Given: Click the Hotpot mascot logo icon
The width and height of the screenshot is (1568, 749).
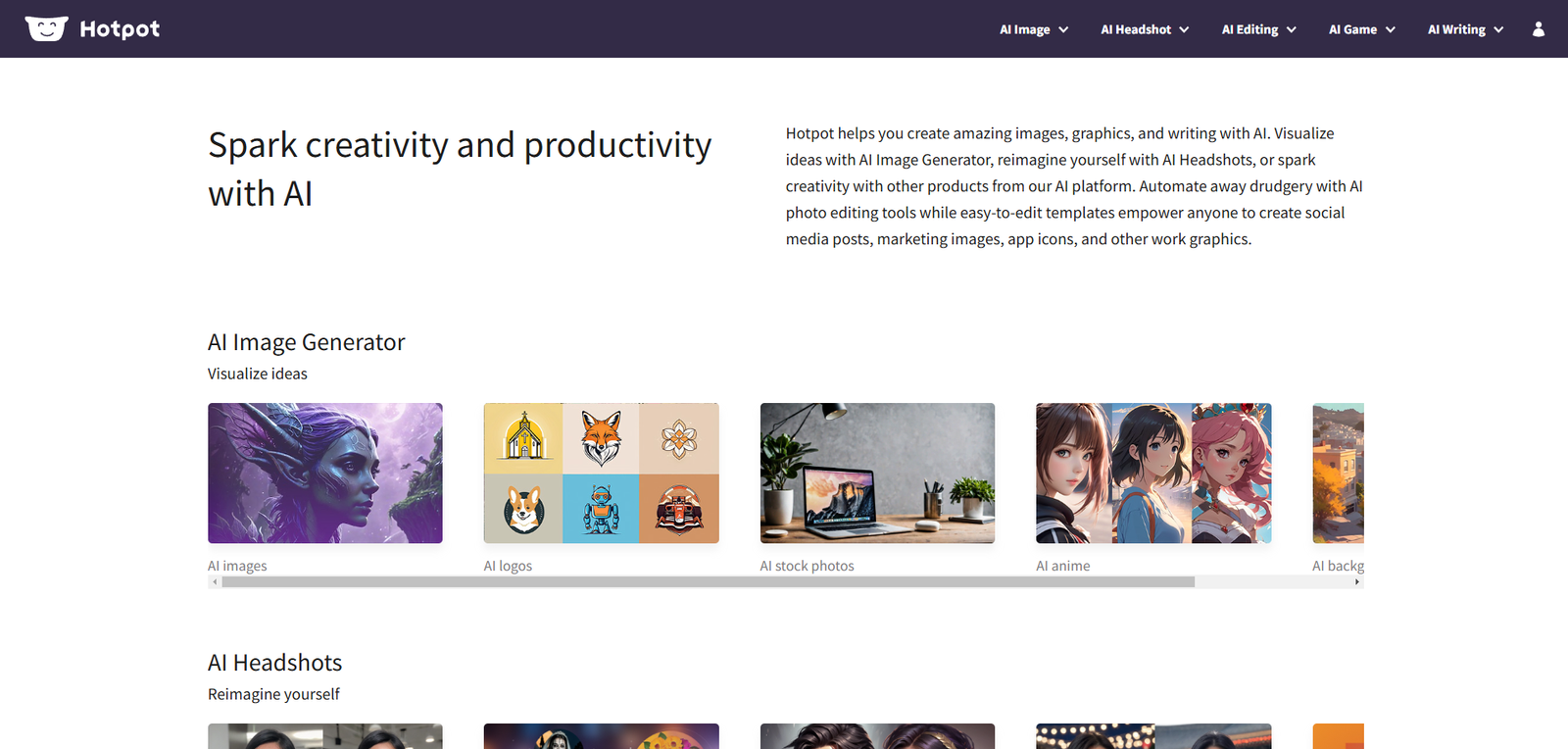Looking at the screenshot, I should click(x=46, y=28).
